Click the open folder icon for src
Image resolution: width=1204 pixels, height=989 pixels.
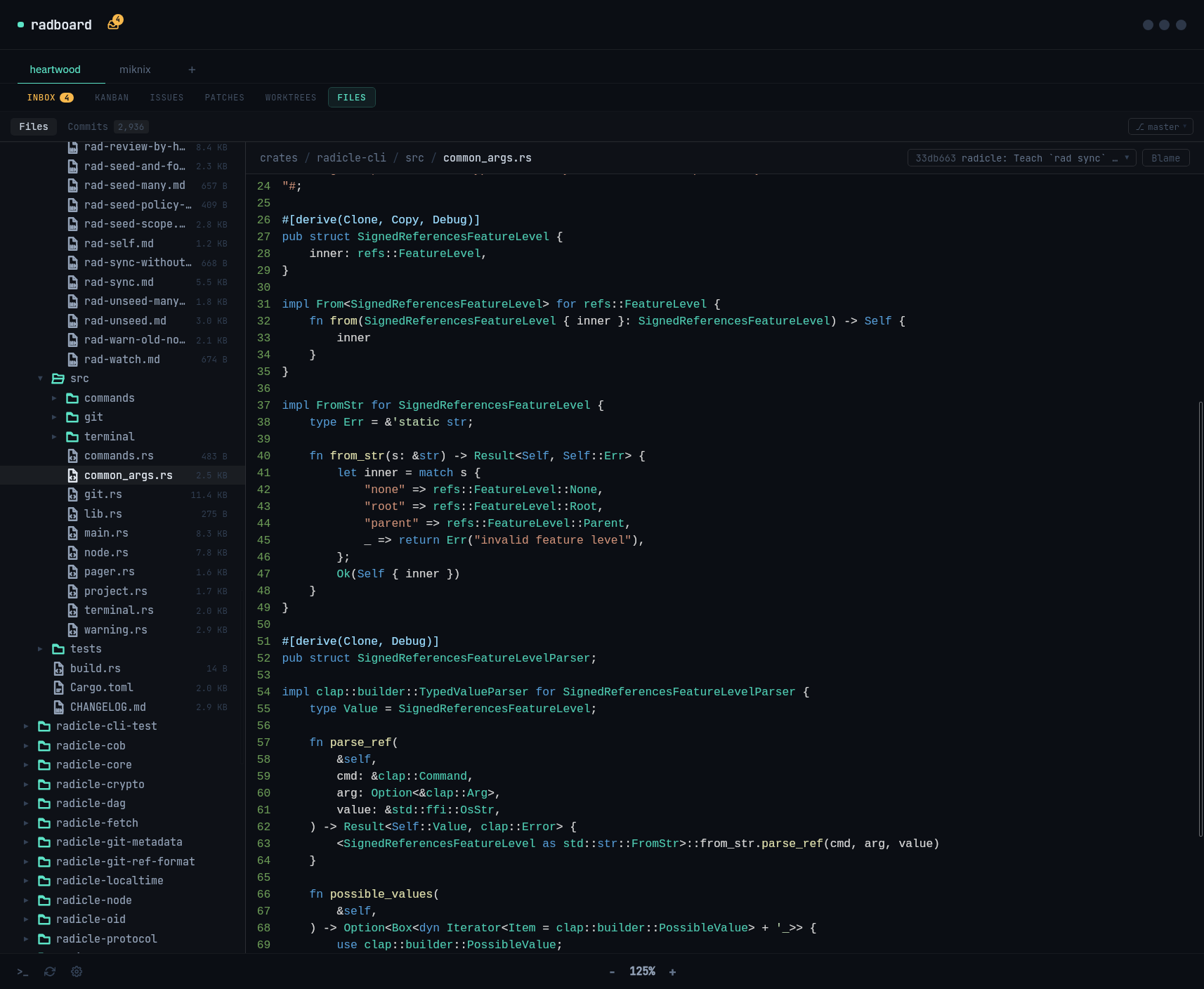(58, 379)
